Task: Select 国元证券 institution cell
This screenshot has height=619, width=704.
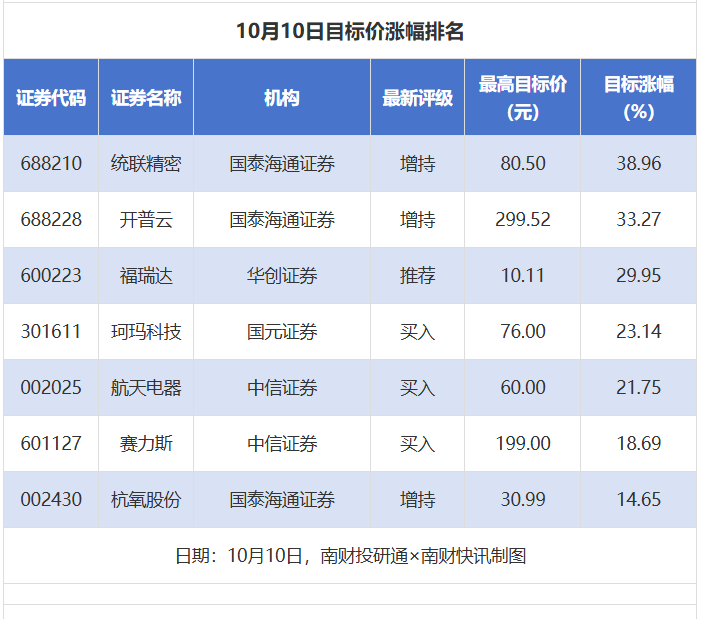Action: pyautogui.click(x=282, y=331)
